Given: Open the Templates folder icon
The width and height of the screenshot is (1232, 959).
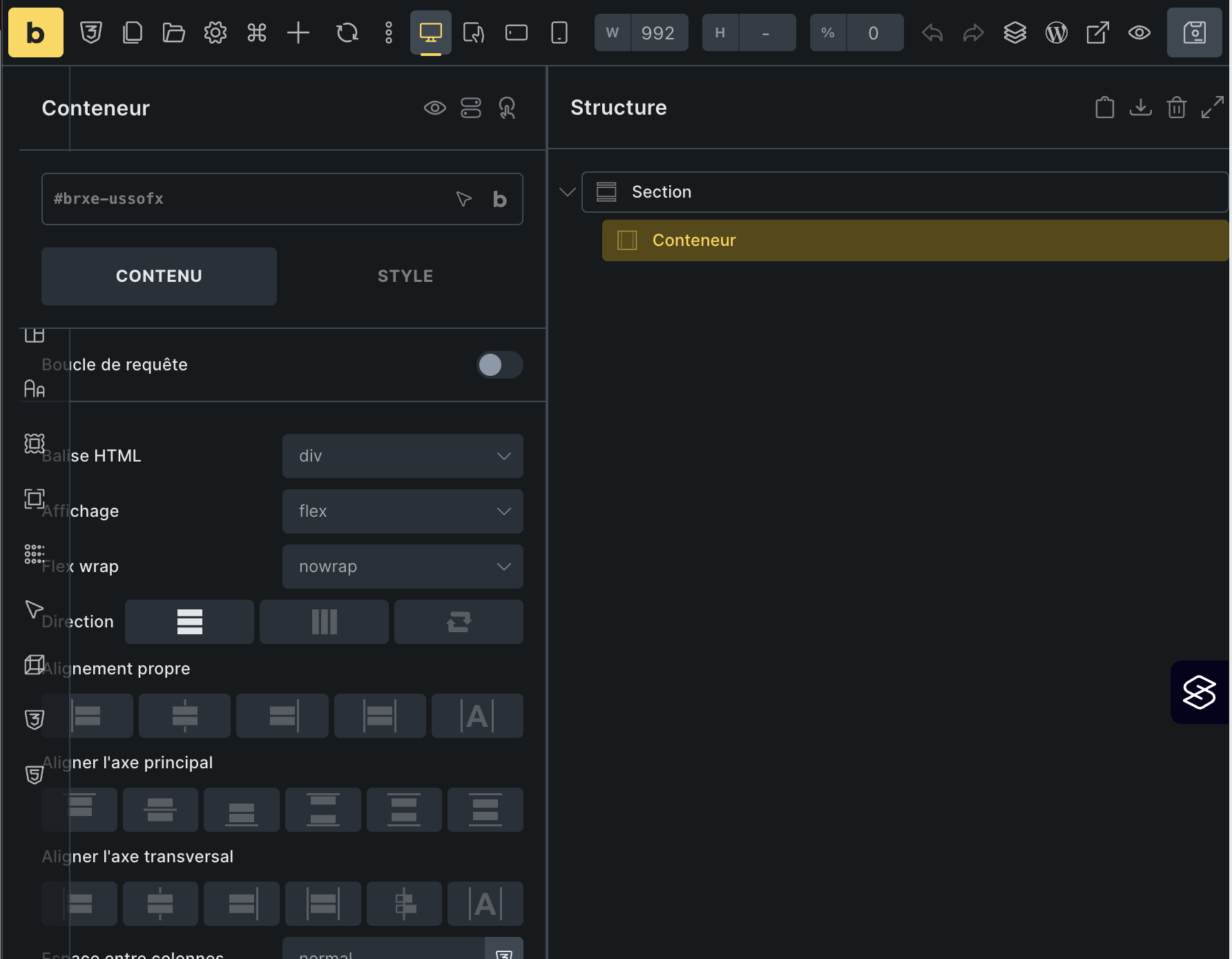Looking at the screenshot, I should pos(173,32).
